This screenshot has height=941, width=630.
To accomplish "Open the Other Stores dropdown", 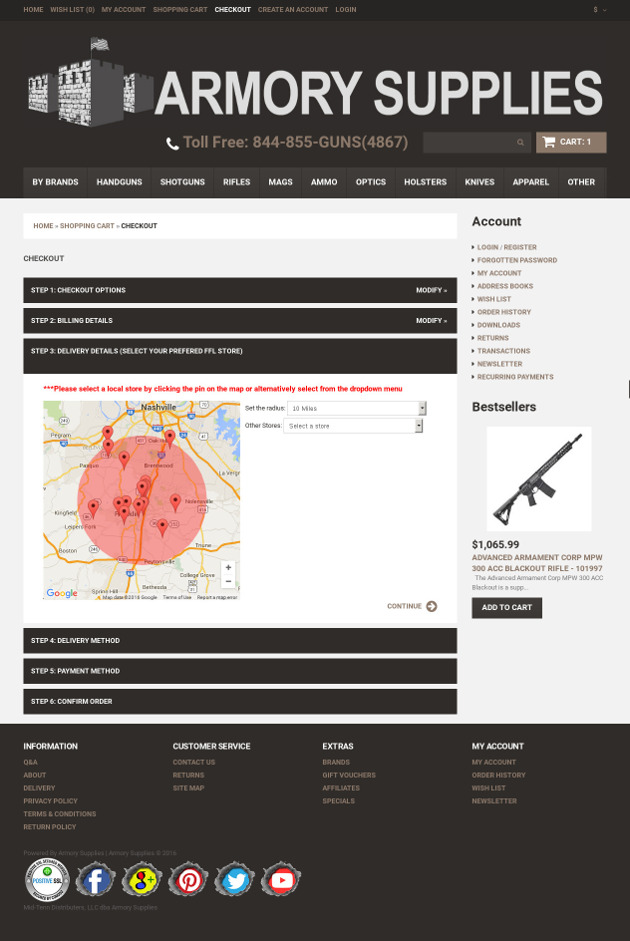I will tap(353, 426).
